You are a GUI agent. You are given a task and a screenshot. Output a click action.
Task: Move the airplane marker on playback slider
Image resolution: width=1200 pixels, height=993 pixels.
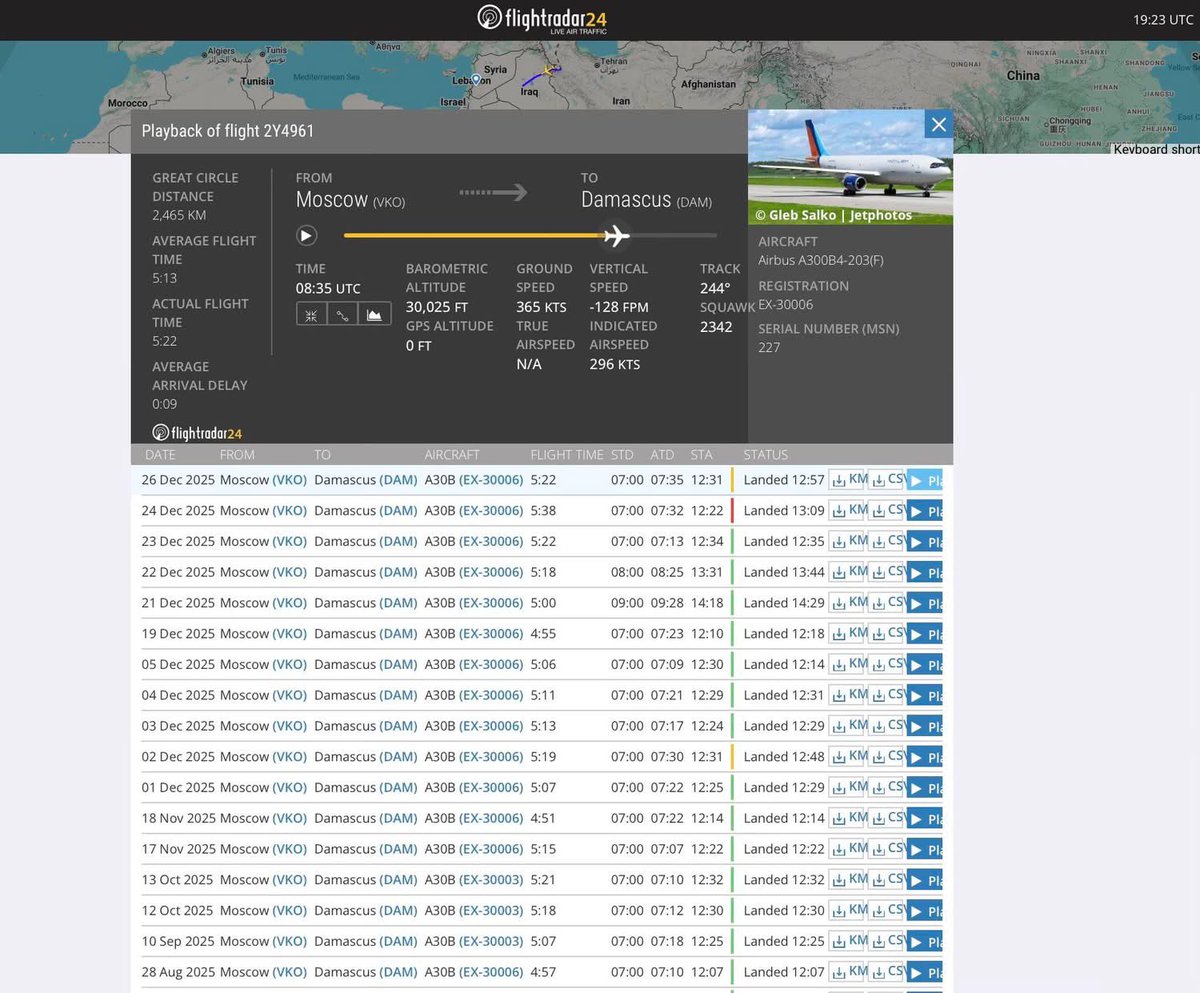[616, 236]
